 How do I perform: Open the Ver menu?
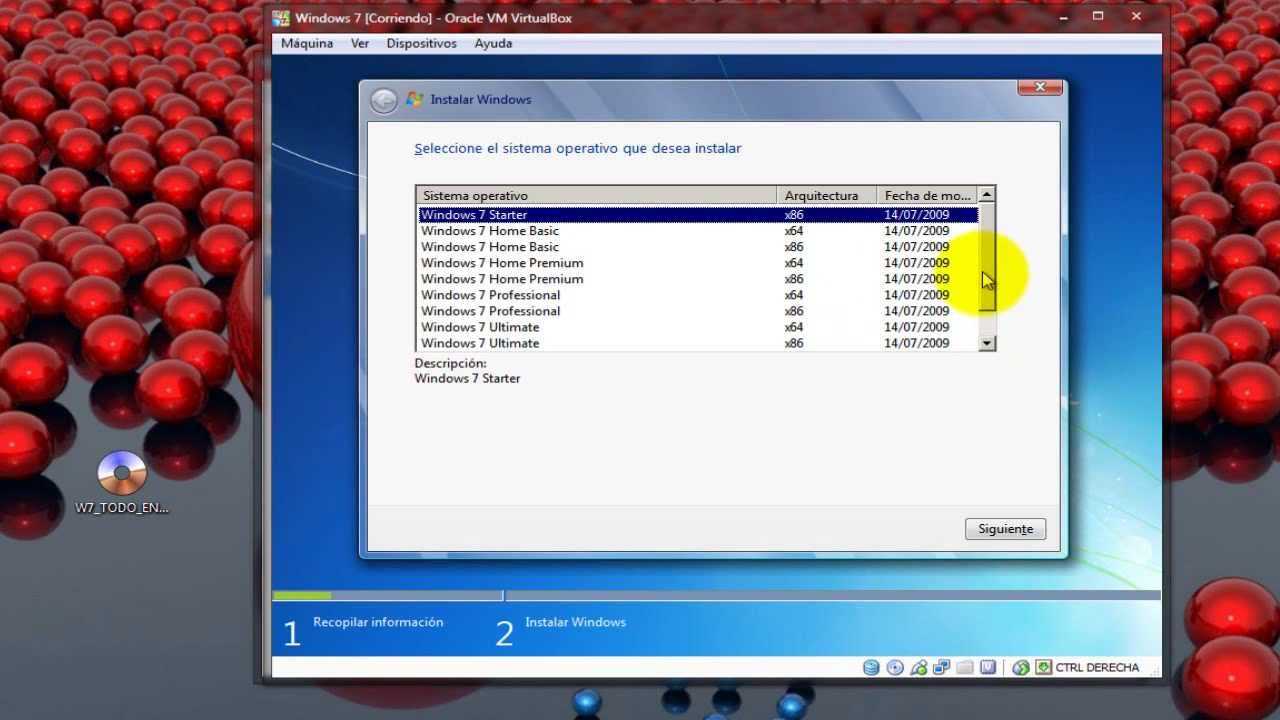point(360,44)
